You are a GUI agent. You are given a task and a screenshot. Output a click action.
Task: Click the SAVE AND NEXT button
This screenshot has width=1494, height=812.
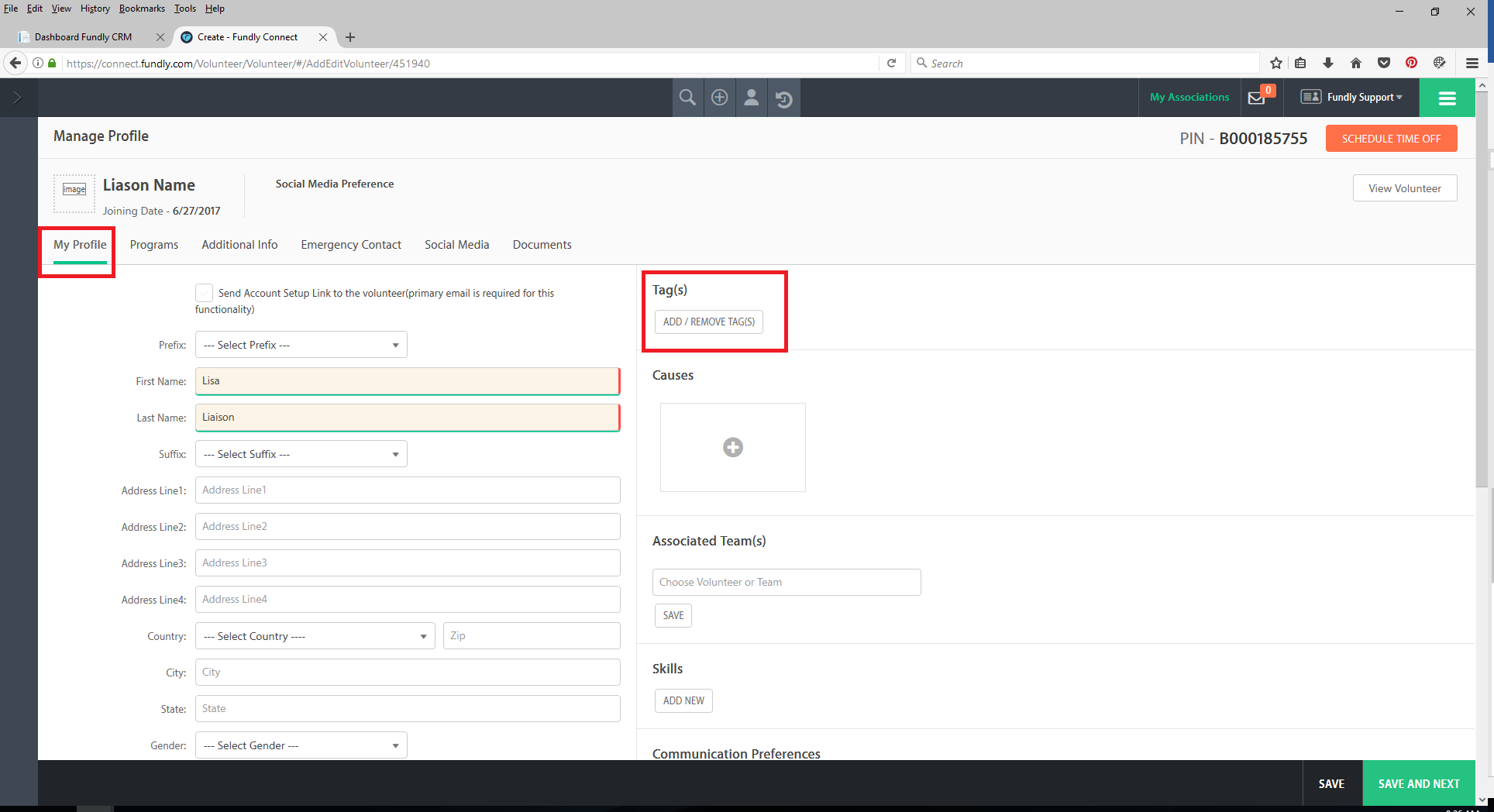point(1419,783)
